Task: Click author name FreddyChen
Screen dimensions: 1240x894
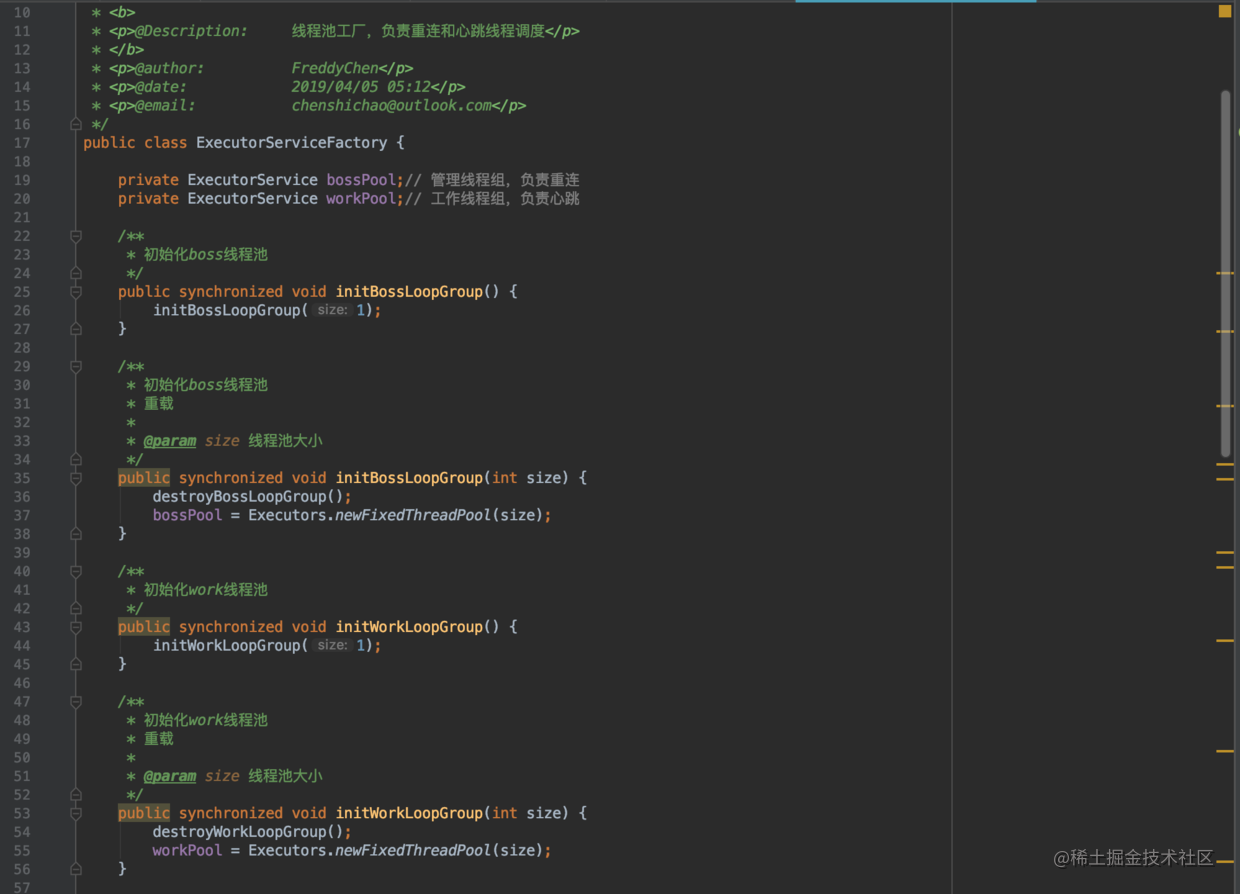Action: (x=336, y=69)
